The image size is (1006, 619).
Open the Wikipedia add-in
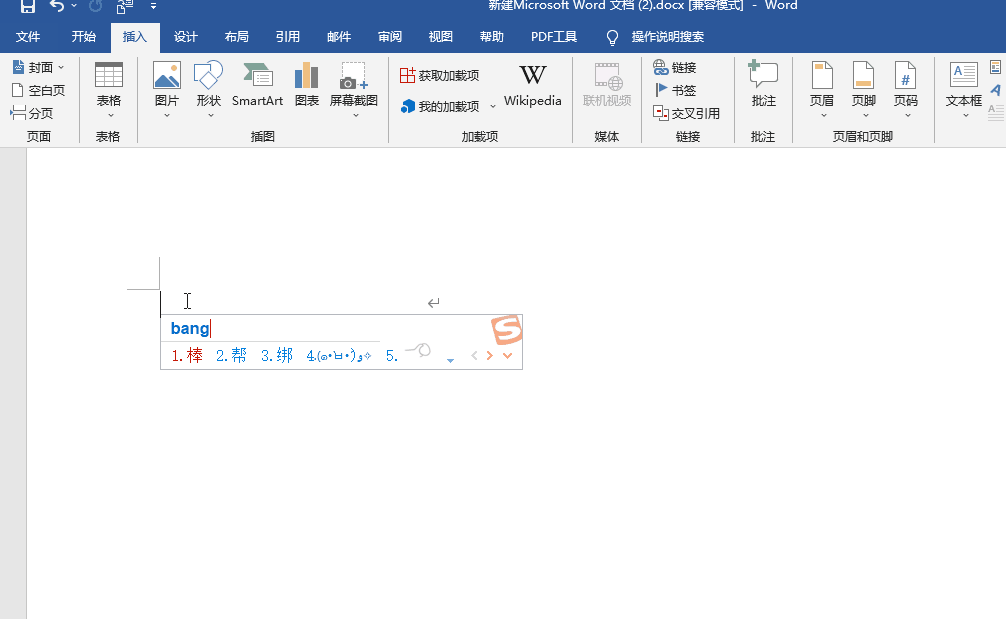point(532,85)
